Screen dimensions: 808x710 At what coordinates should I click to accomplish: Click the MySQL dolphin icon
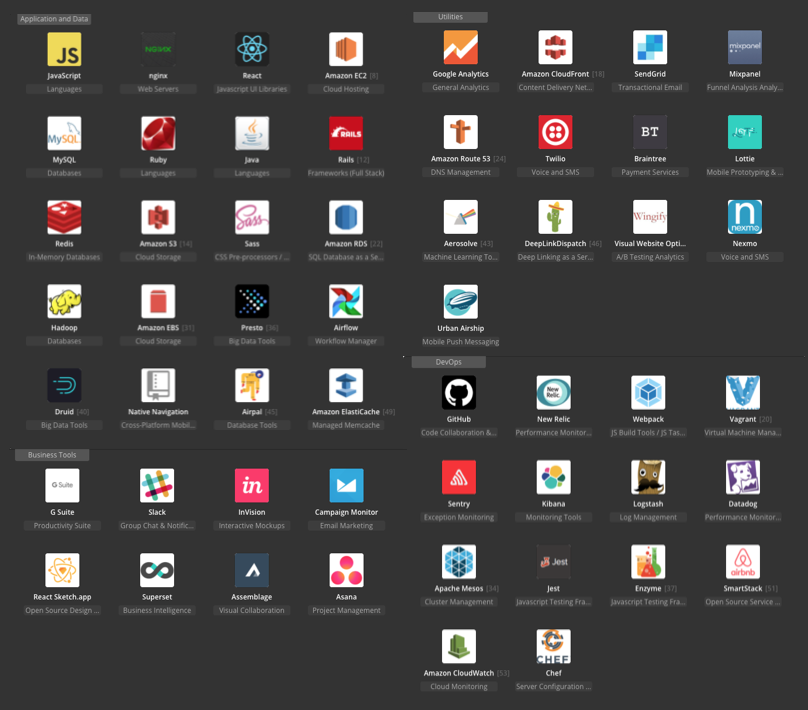(64, 133)
